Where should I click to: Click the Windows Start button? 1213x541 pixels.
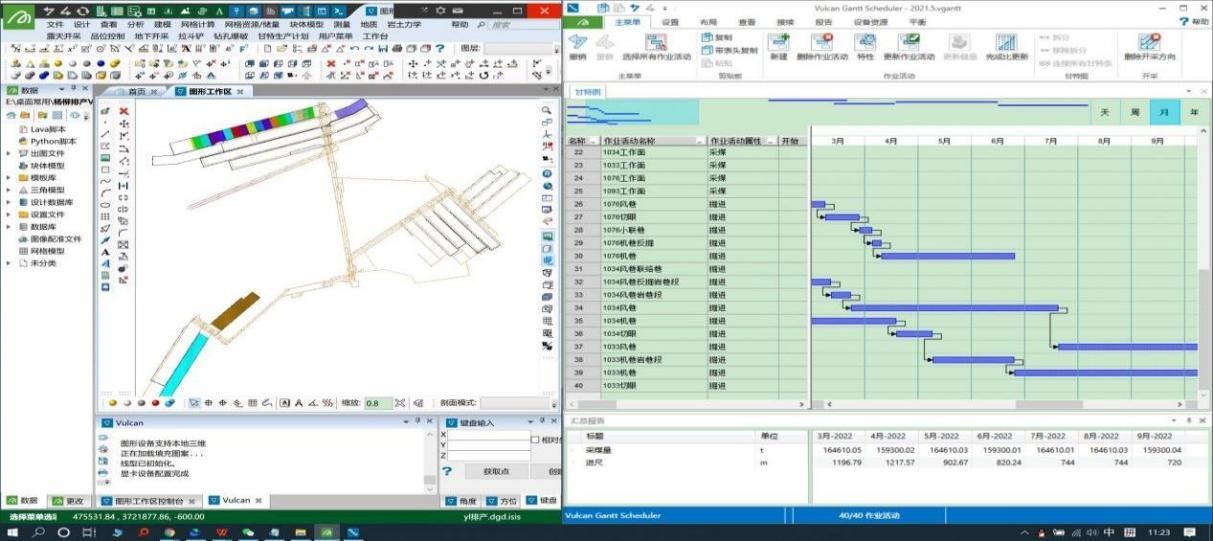tap(13, 533)
